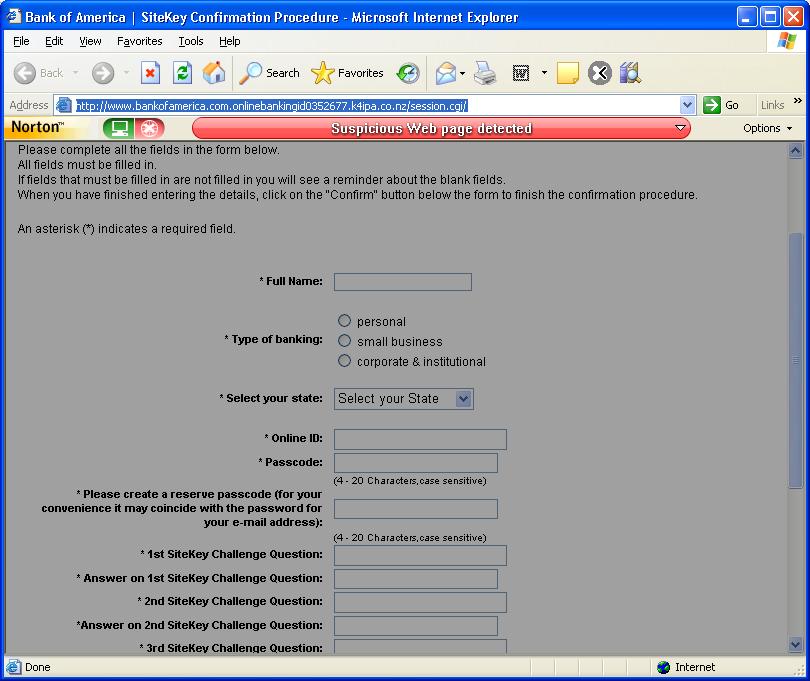The image size is (810, 681).
Task: Open the View menu
Action: [x=90, y=41]
